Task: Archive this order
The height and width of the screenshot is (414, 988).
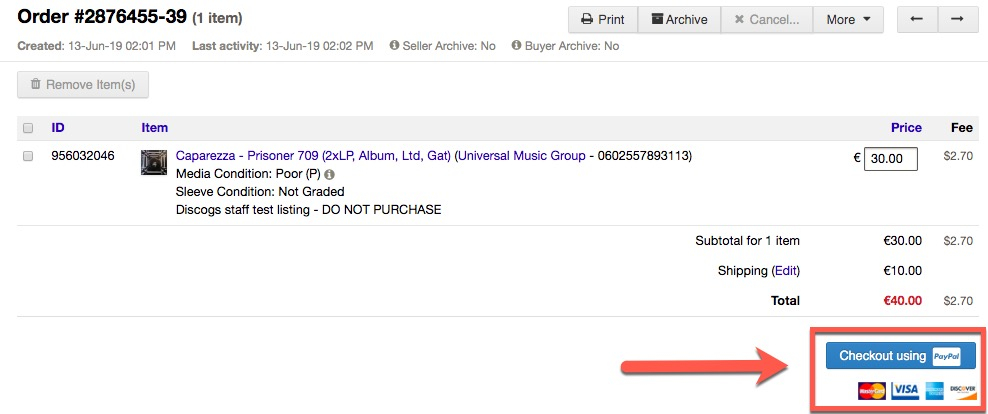Action: (679, 19)
